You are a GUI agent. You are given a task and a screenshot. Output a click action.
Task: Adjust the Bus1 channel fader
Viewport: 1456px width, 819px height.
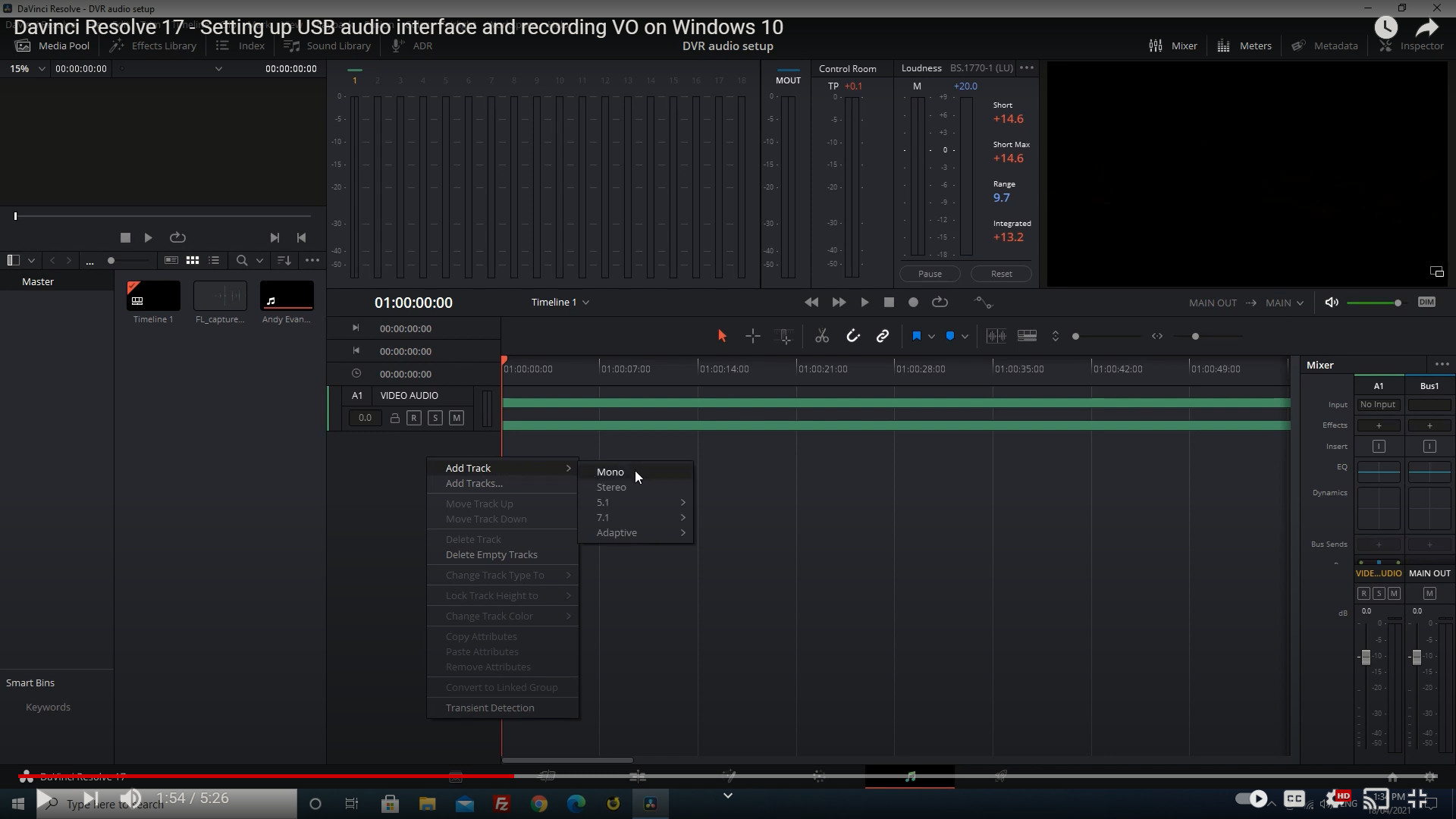1416,657
